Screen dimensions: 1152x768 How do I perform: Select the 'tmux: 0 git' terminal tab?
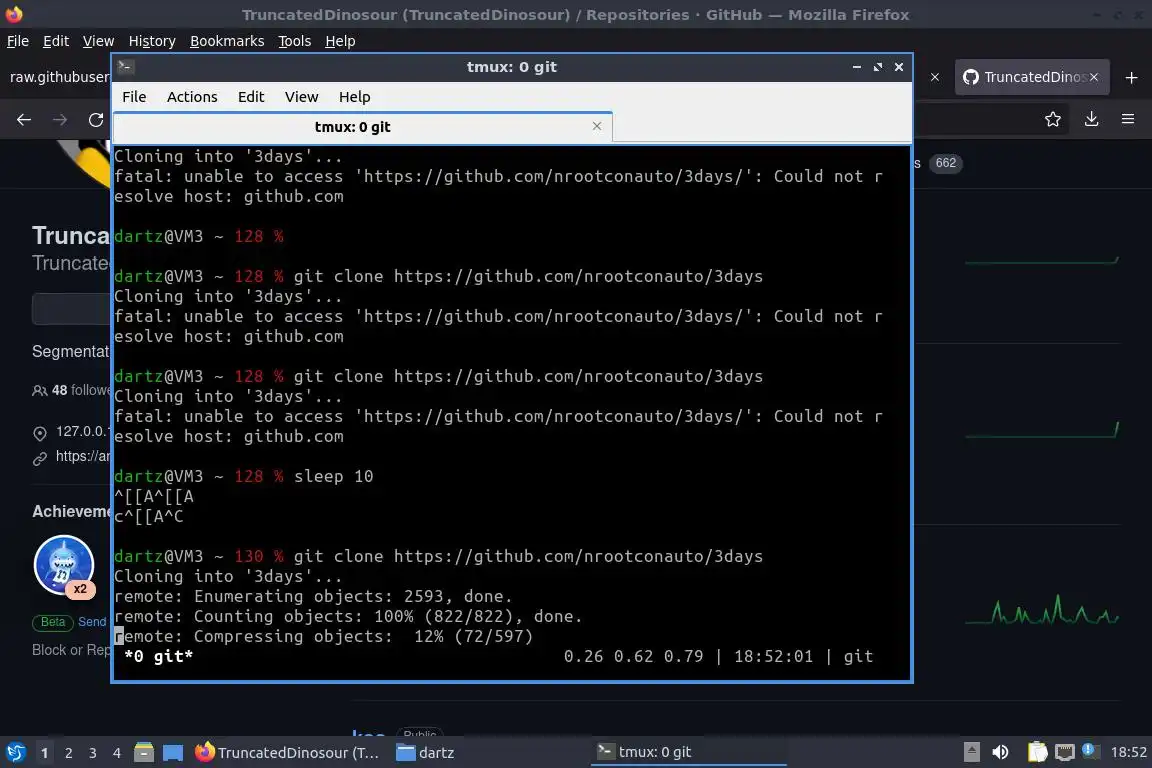353,127
